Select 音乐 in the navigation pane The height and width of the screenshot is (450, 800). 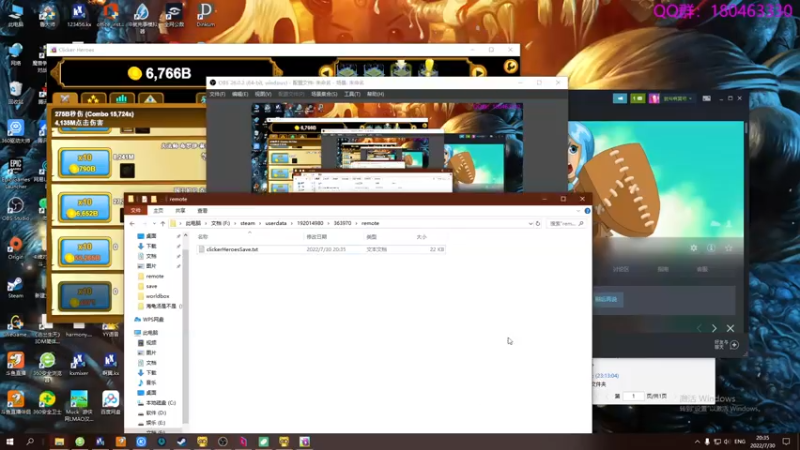[147, 383]
